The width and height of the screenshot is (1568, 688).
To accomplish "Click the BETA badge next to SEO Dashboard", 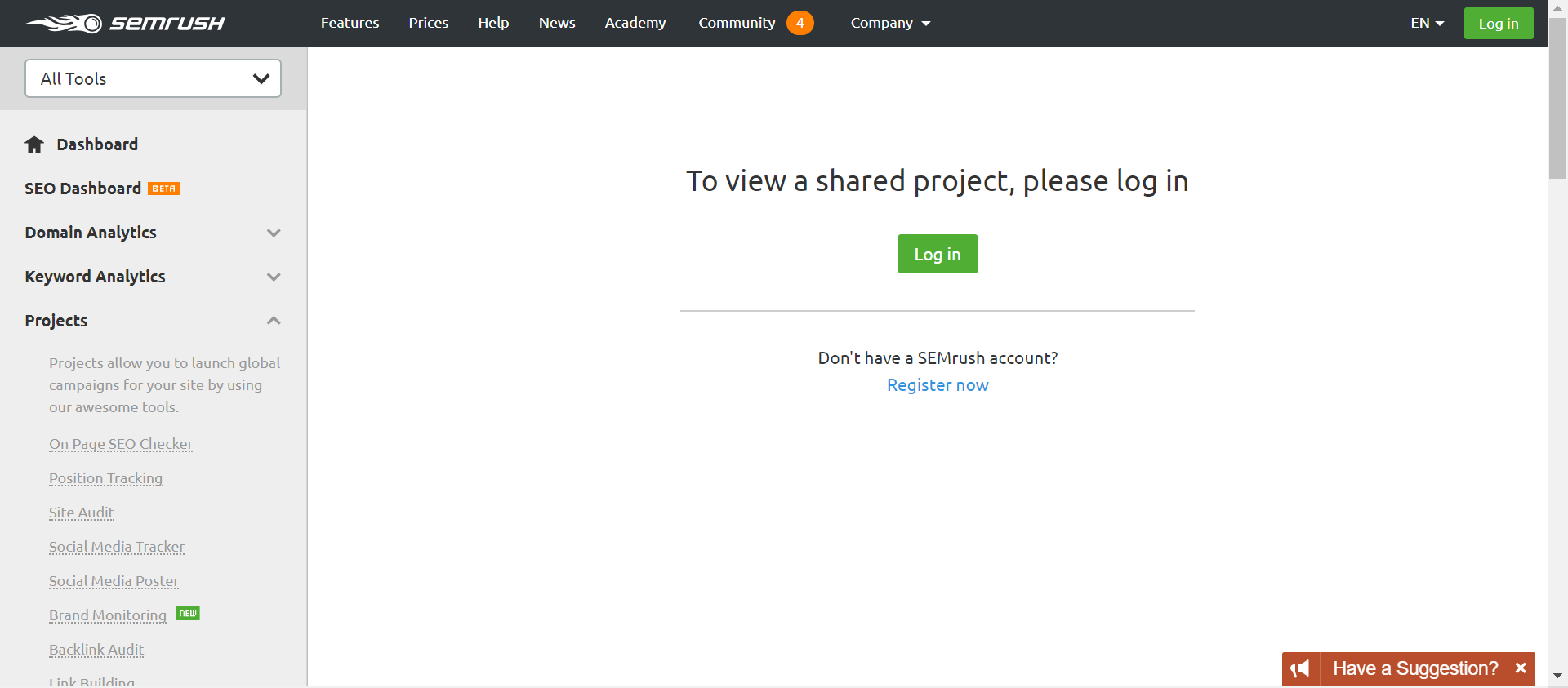I will pos(163,189).
